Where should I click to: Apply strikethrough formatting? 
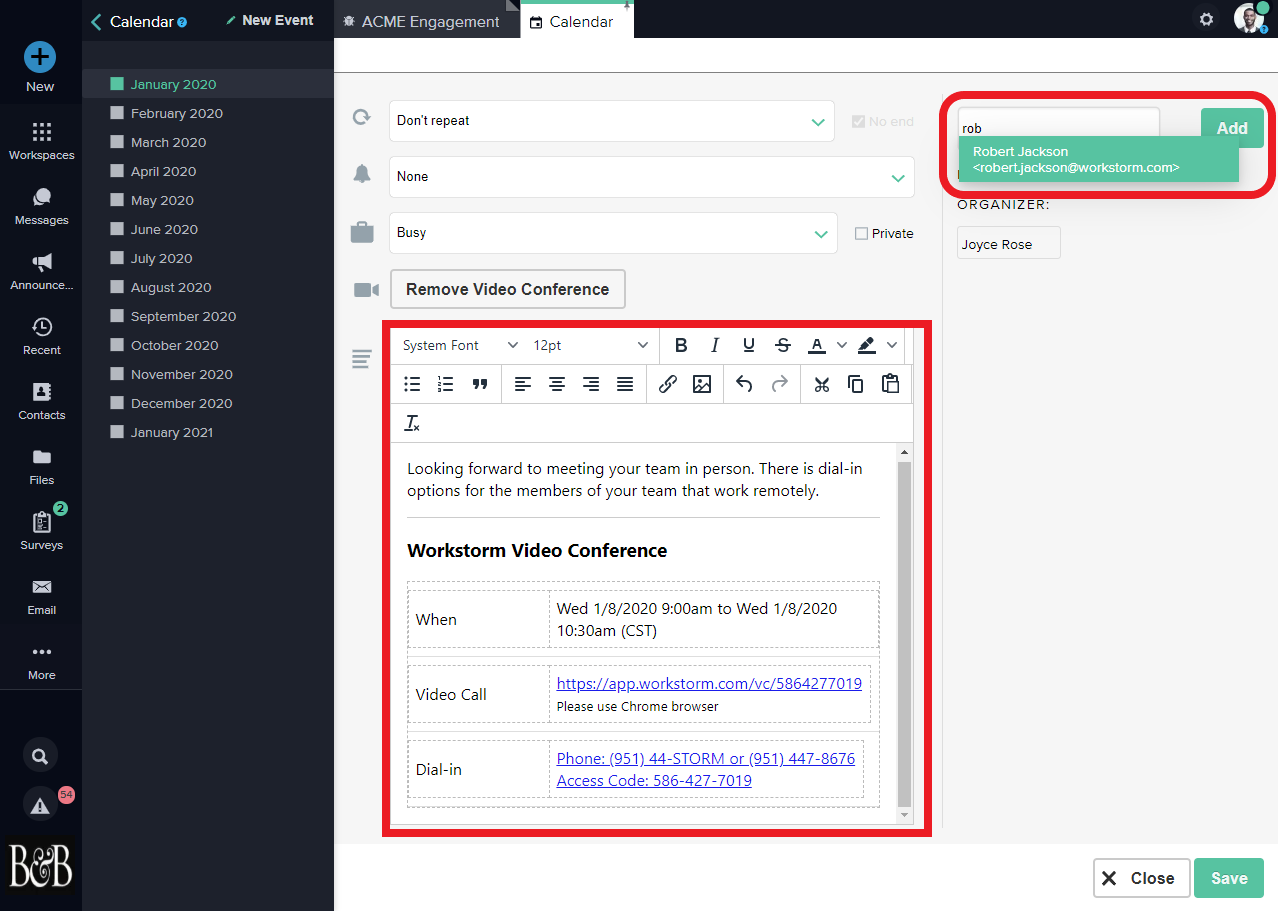pos(783,345)
